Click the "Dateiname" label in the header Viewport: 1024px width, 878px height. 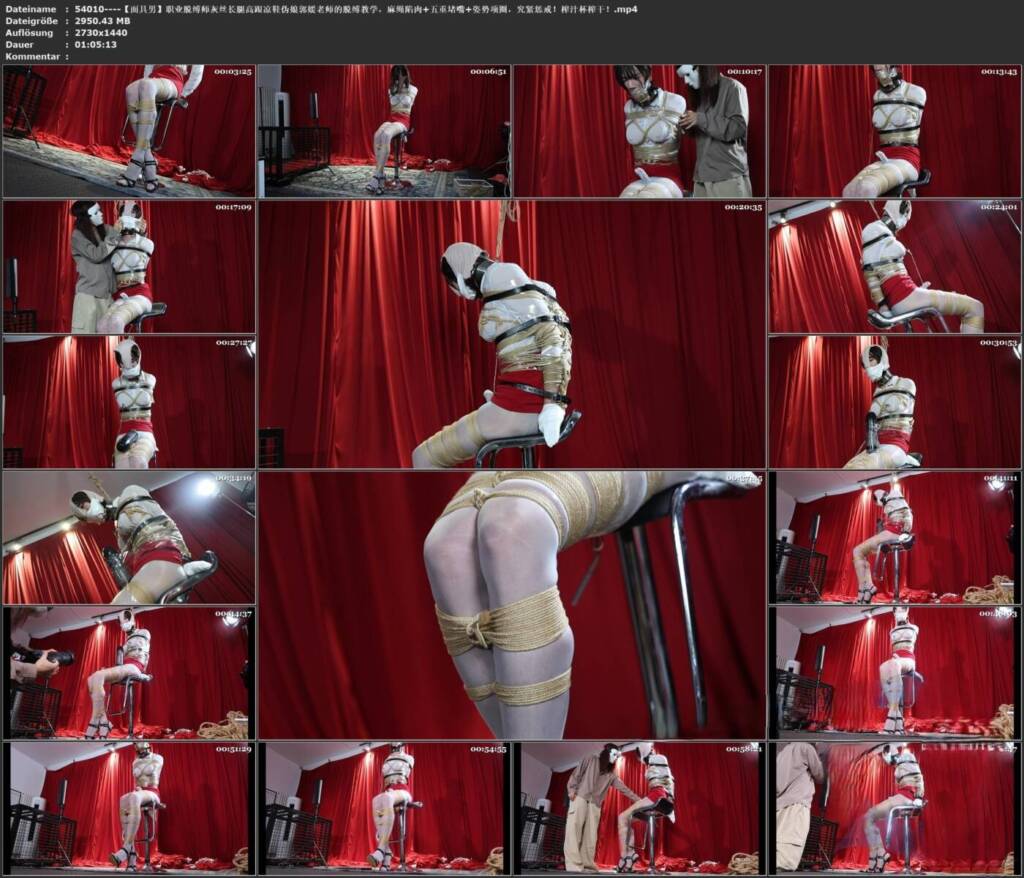[x=31, y=9]
